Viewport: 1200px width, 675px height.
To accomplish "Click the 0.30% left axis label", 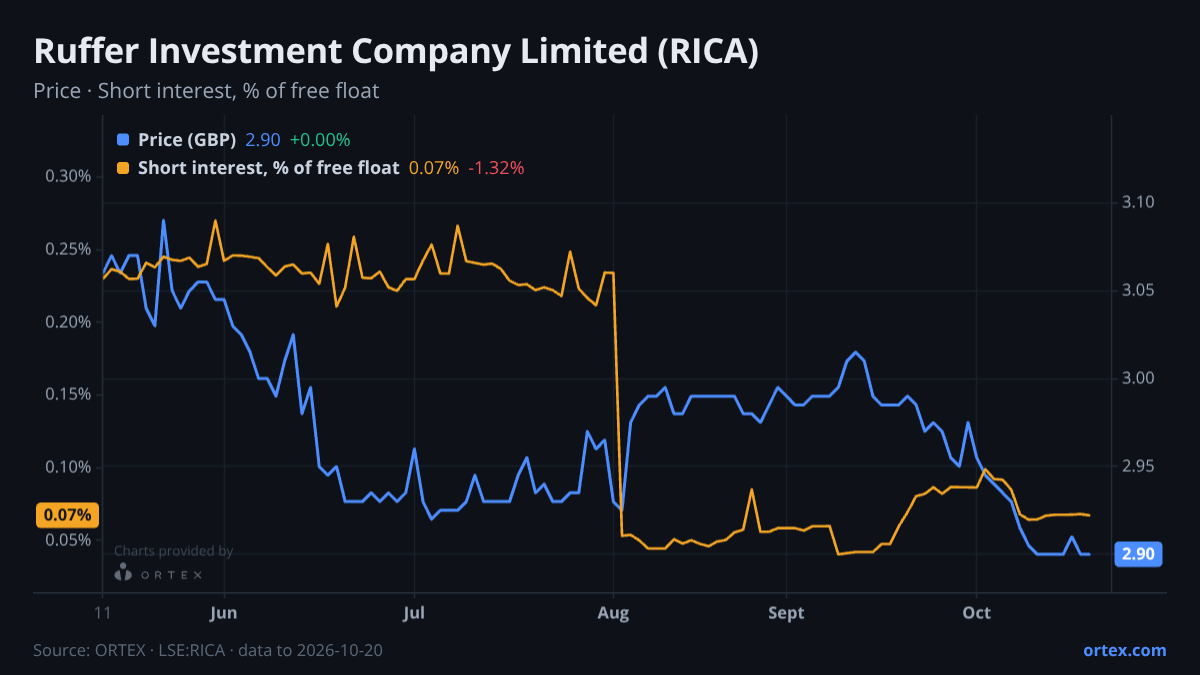I will tap(69, 176).
